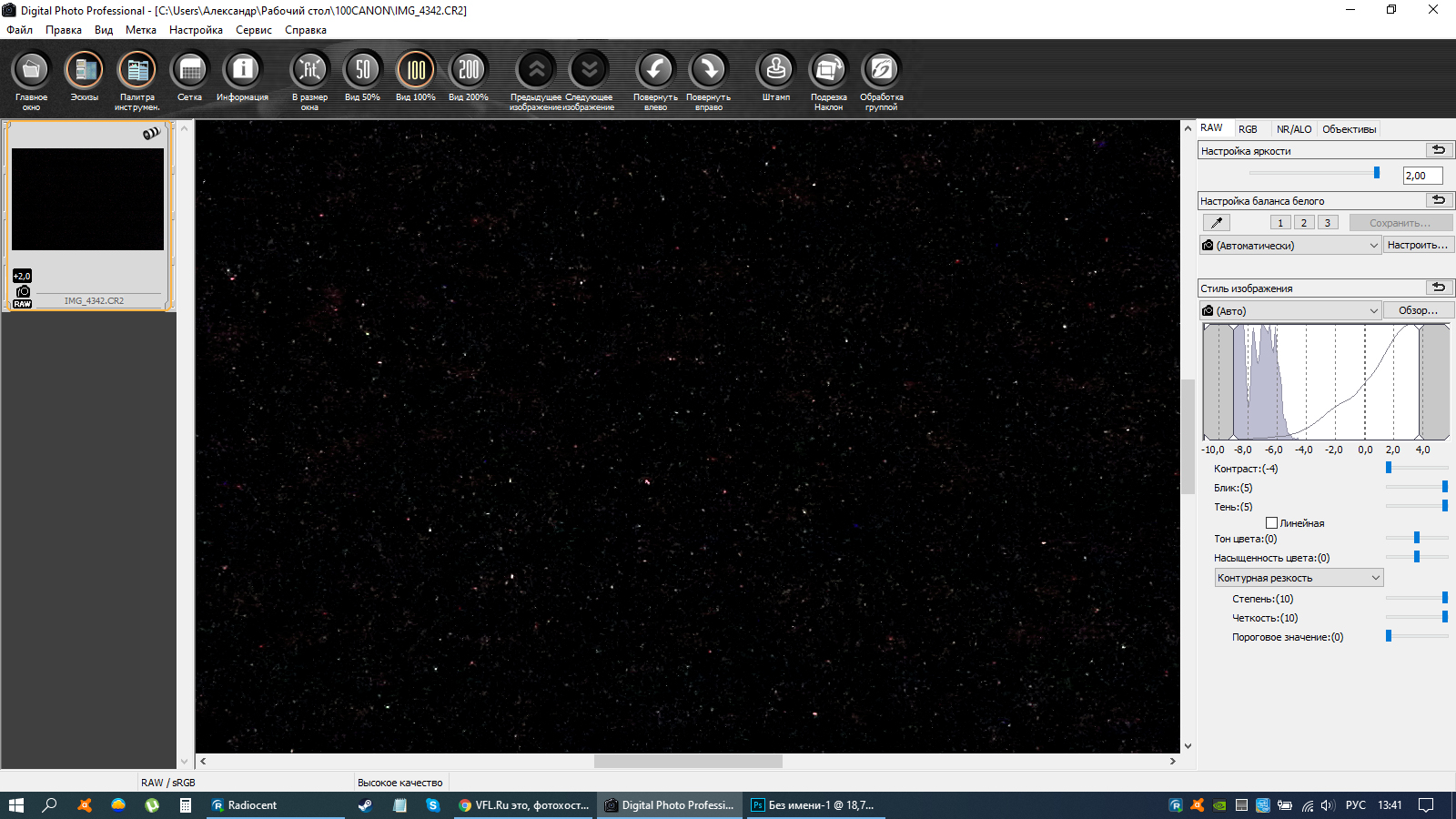Open the Tool palette icon
Screen dimensions: 1456x819
pyautogui.click(x=136, y=70)
